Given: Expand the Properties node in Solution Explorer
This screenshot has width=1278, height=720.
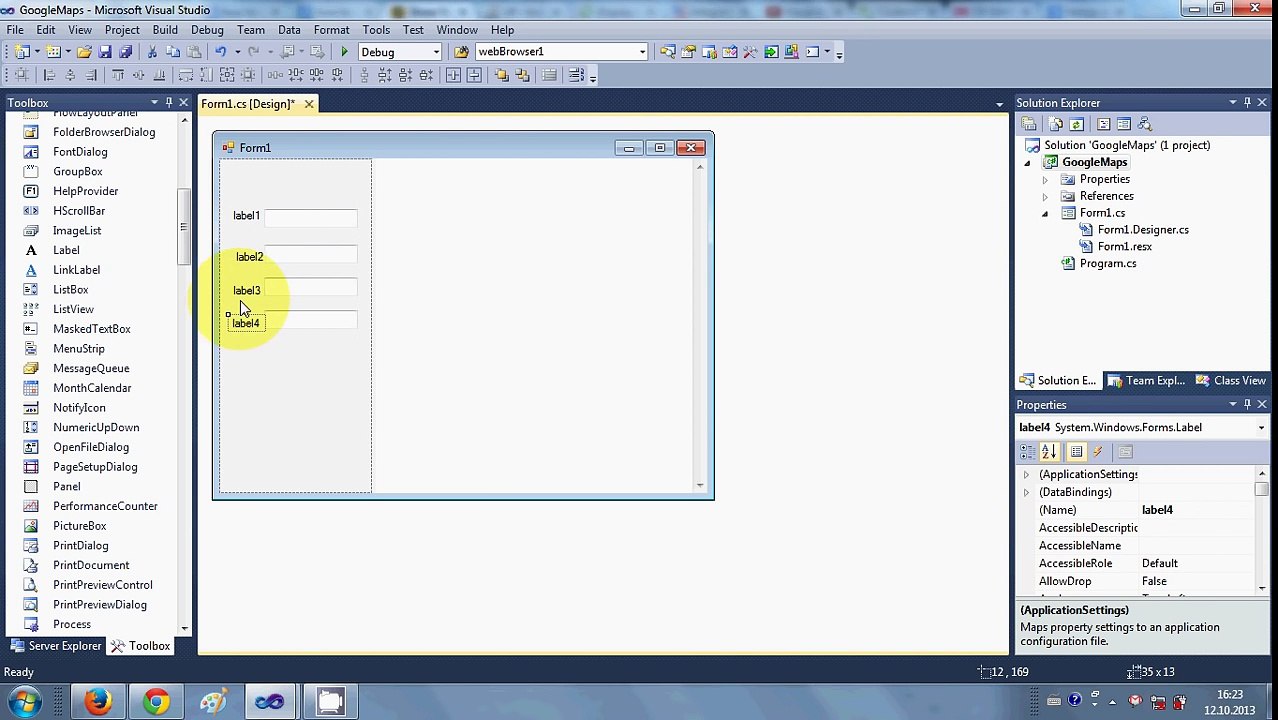Looking at the screenshot, I should [1045, 180].
